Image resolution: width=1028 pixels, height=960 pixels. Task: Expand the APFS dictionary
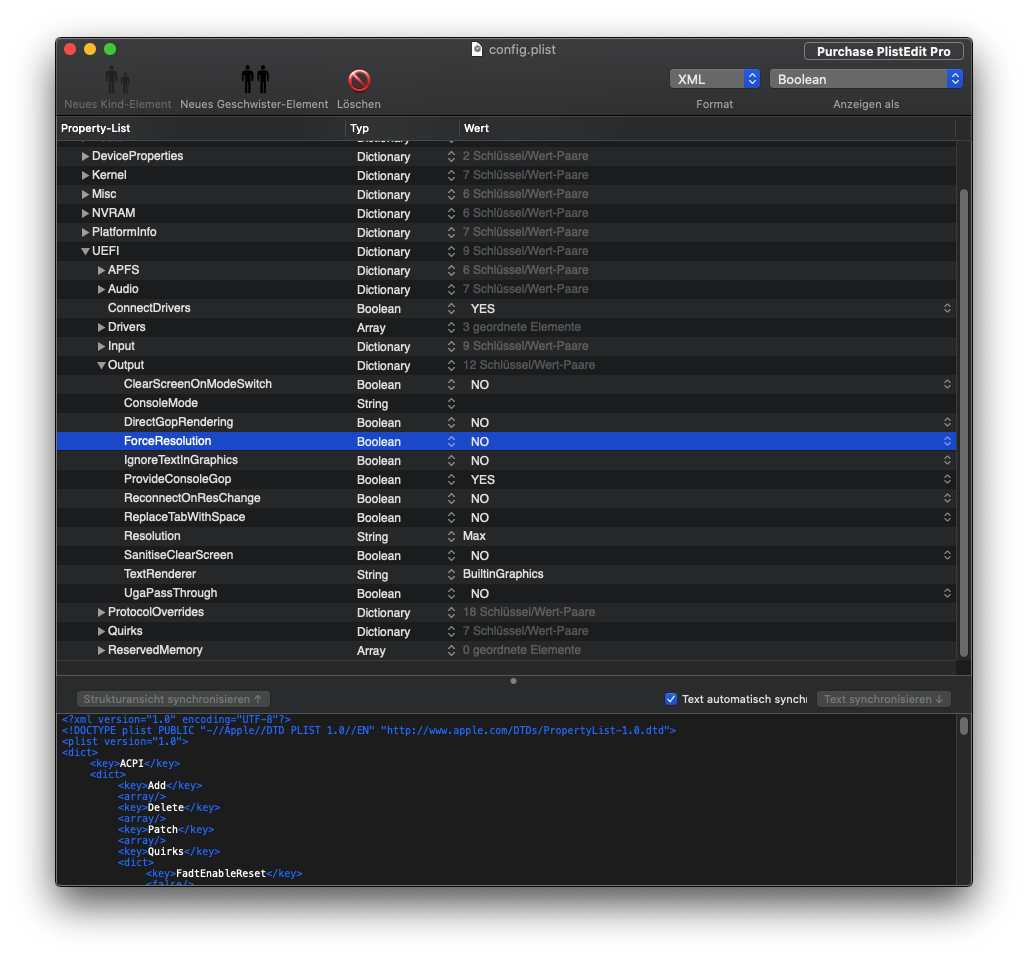pos(101,270)
